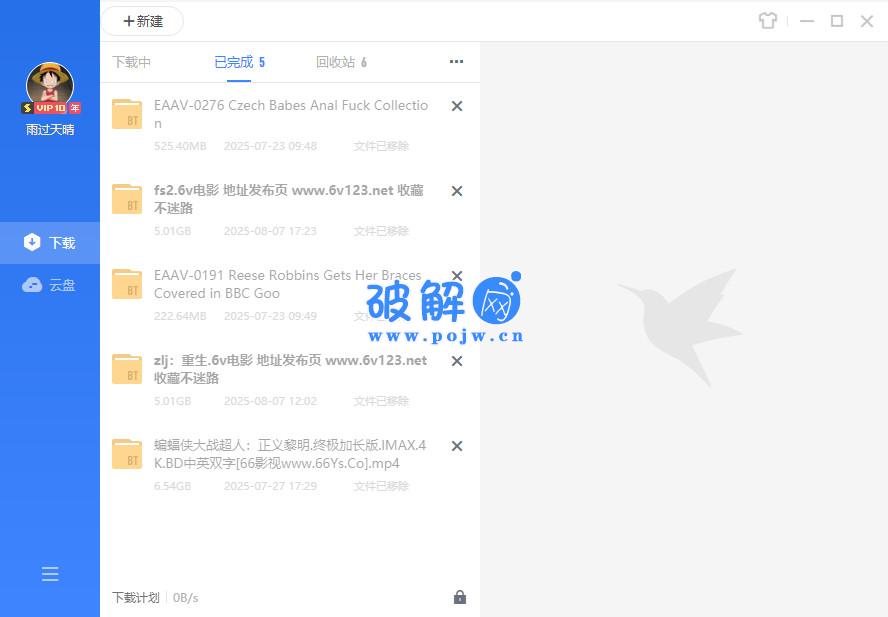Click the lock icon in the status bar

point(460,596)
